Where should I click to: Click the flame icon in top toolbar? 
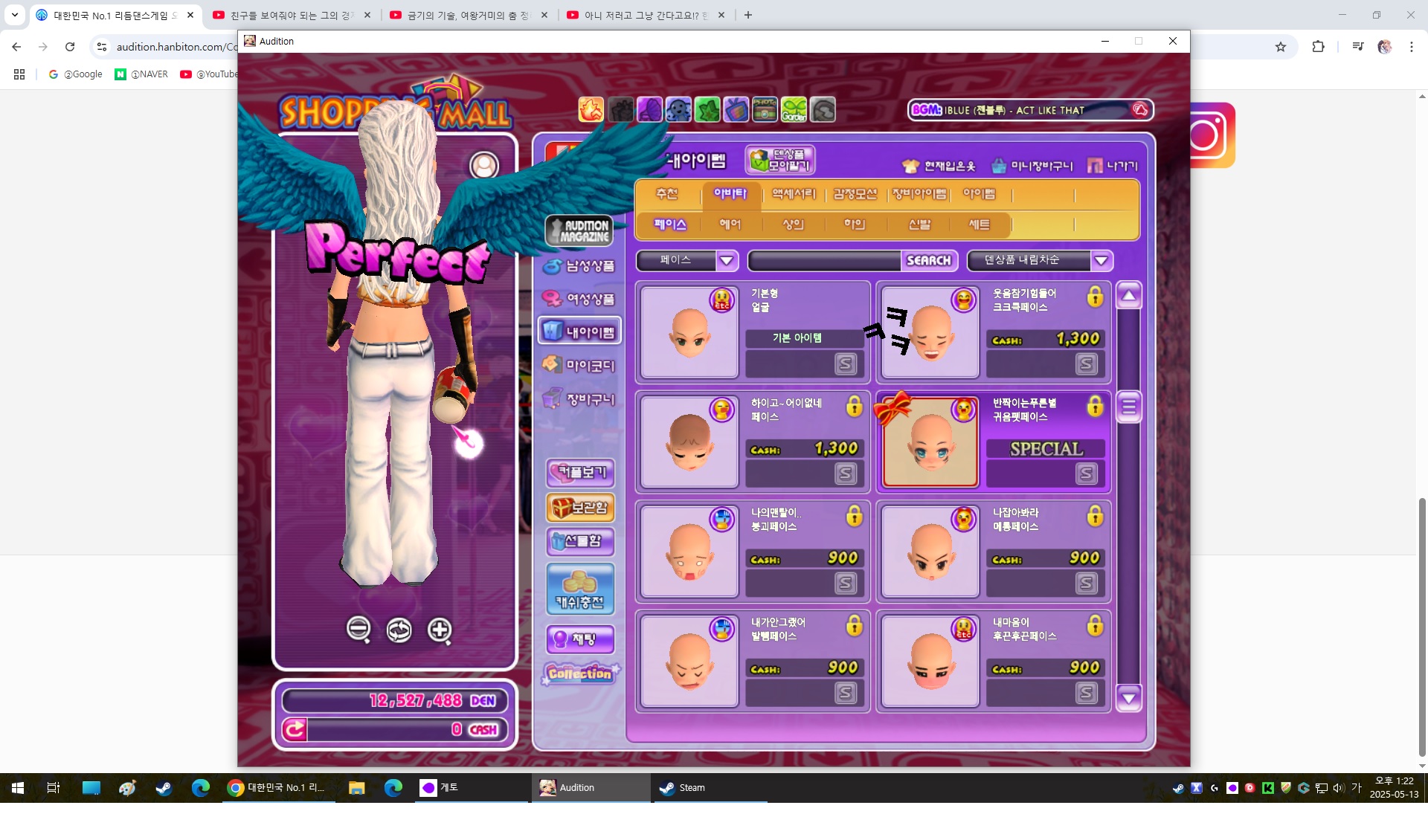click(x=591, y=110)
